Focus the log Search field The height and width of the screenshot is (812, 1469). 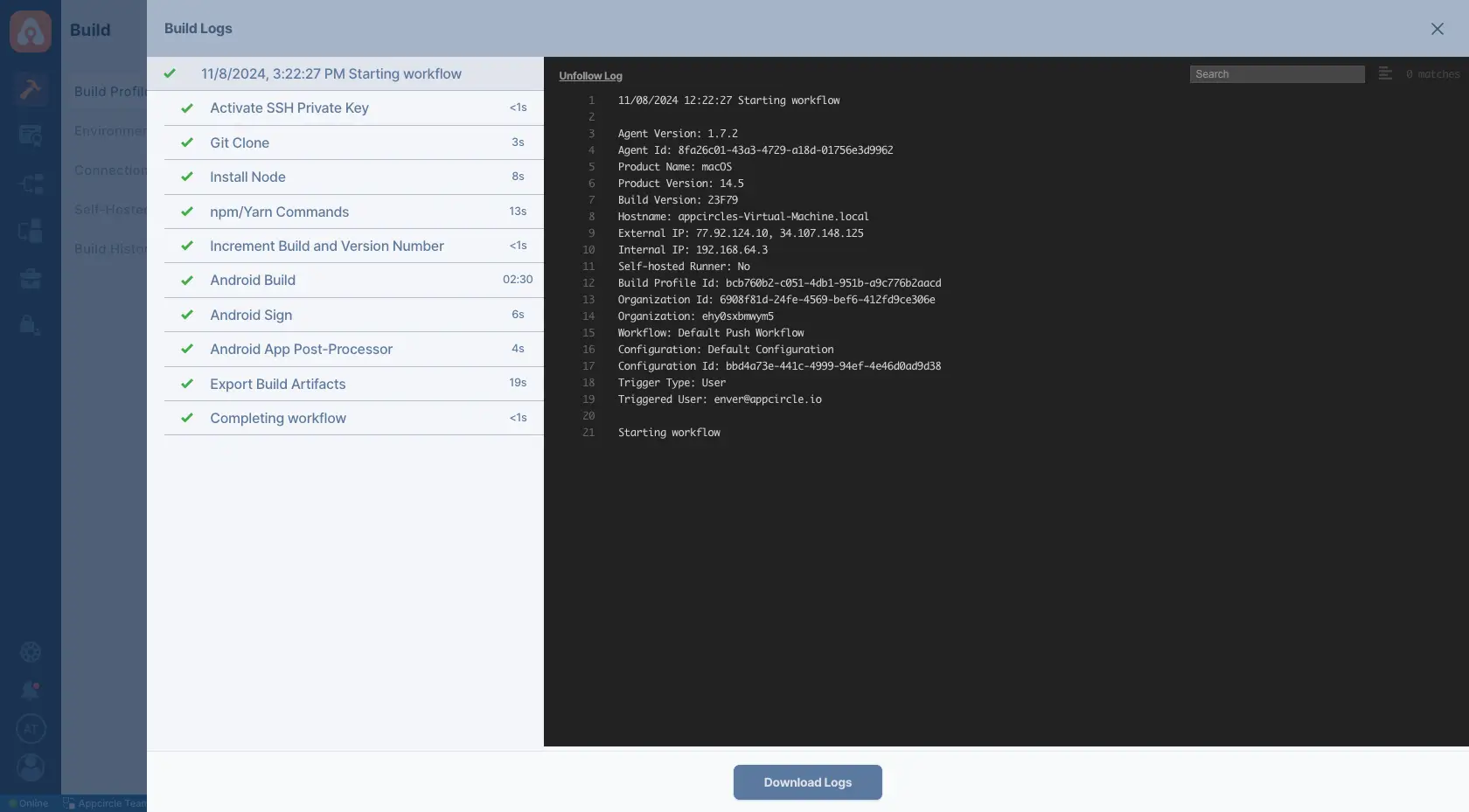coord(1278,74)
